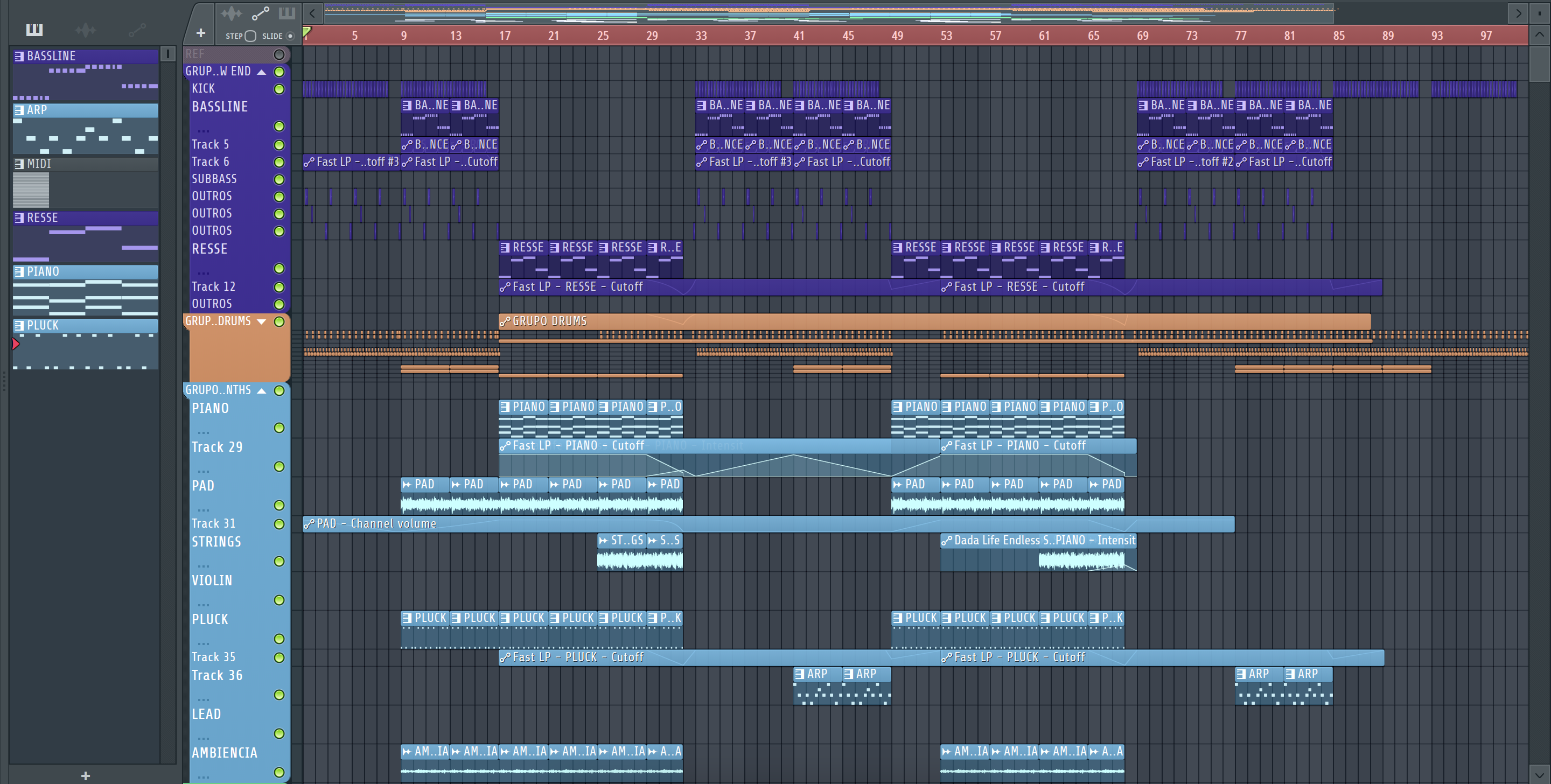
Task: Select the ST..GS strings audio clip
Action: 621,551
